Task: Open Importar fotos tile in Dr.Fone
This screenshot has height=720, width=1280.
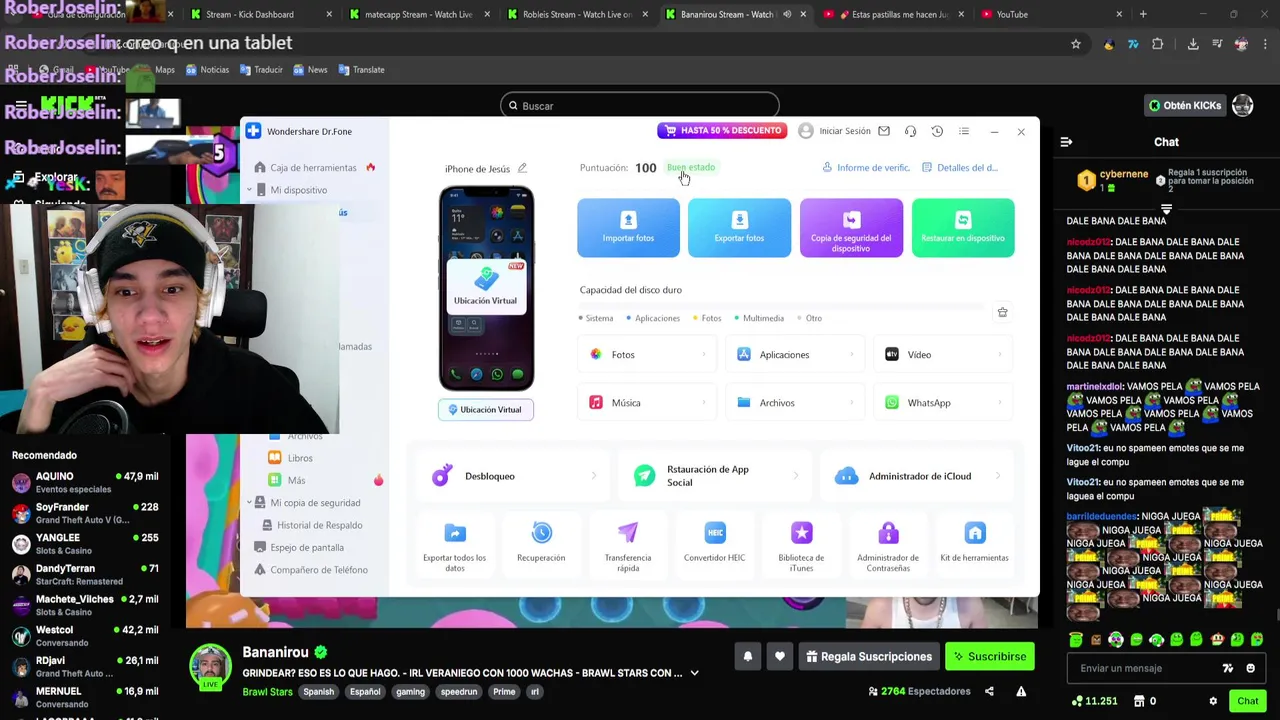Action: click(628, 228)
